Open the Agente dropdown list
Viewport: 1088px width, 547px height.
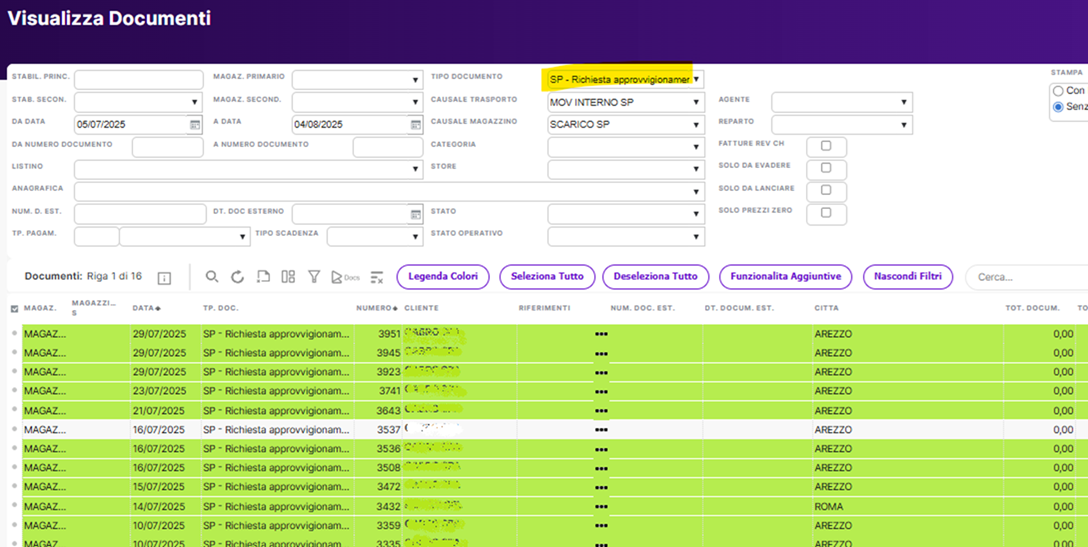click(x=841, y=102)
